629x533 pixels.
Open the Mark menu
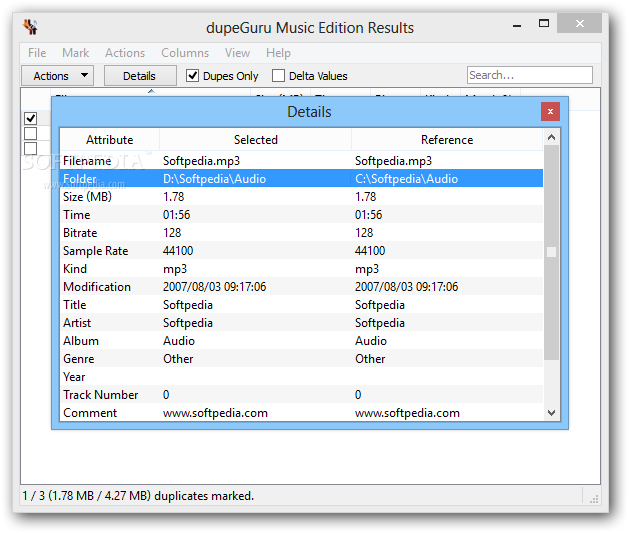[x=75, y=53]
